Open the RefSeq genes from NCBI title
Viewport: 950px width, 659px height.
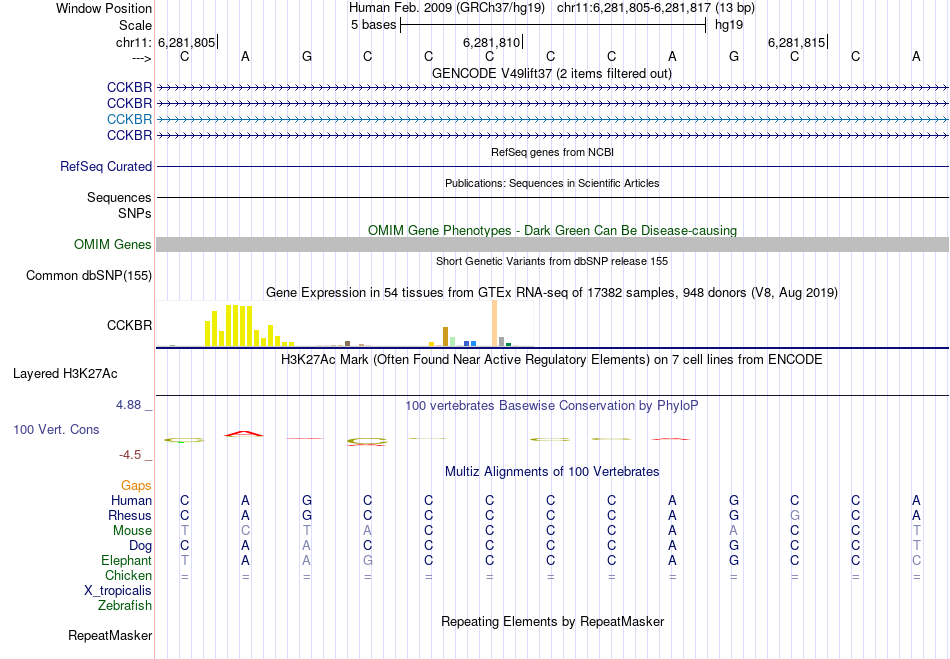[552, 152]
